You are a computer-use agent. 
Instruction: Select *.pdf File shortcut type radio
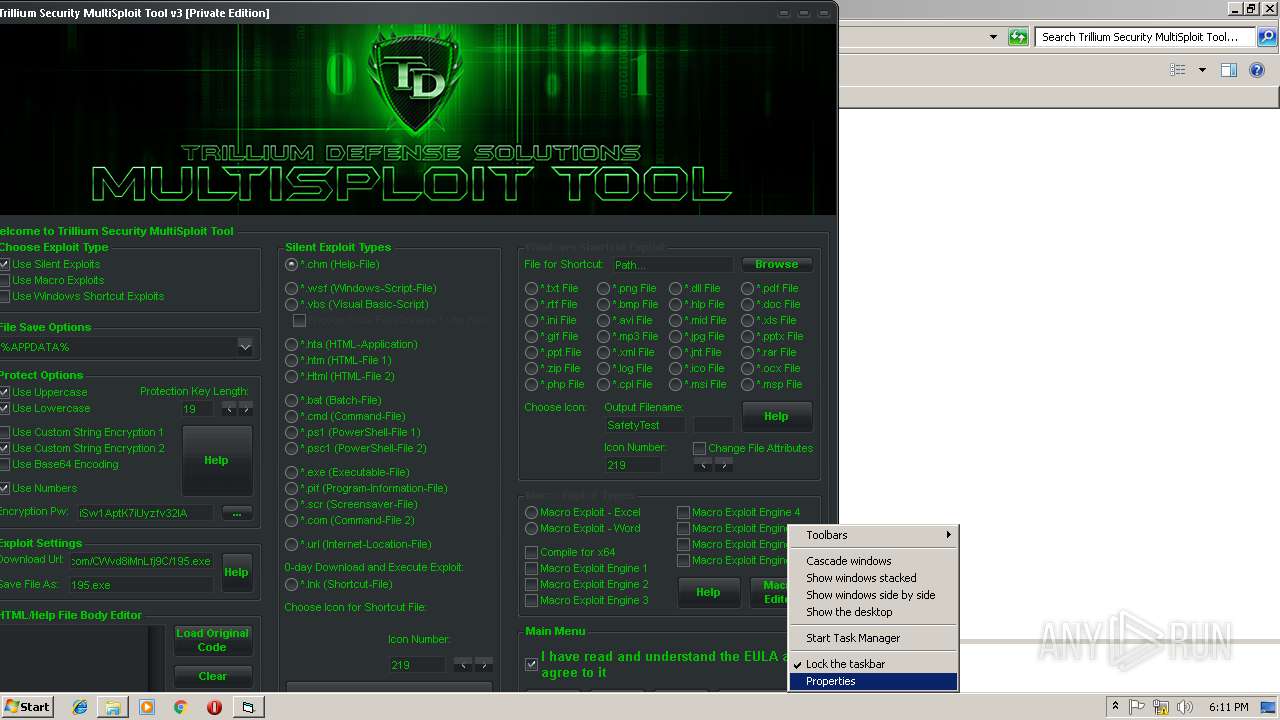748,288
